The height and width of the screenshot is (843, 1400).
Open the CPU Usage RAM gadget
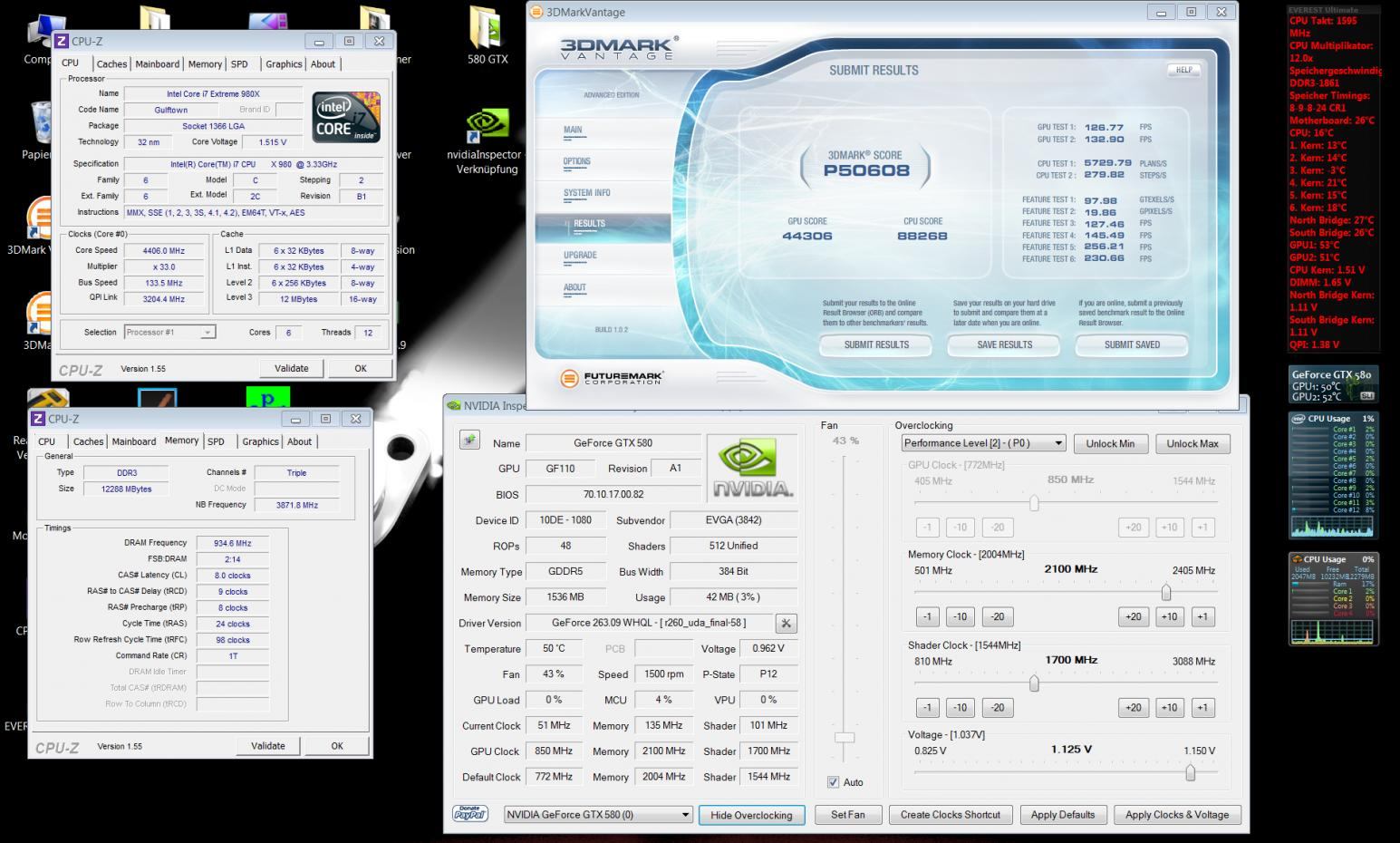(1333, 599)
